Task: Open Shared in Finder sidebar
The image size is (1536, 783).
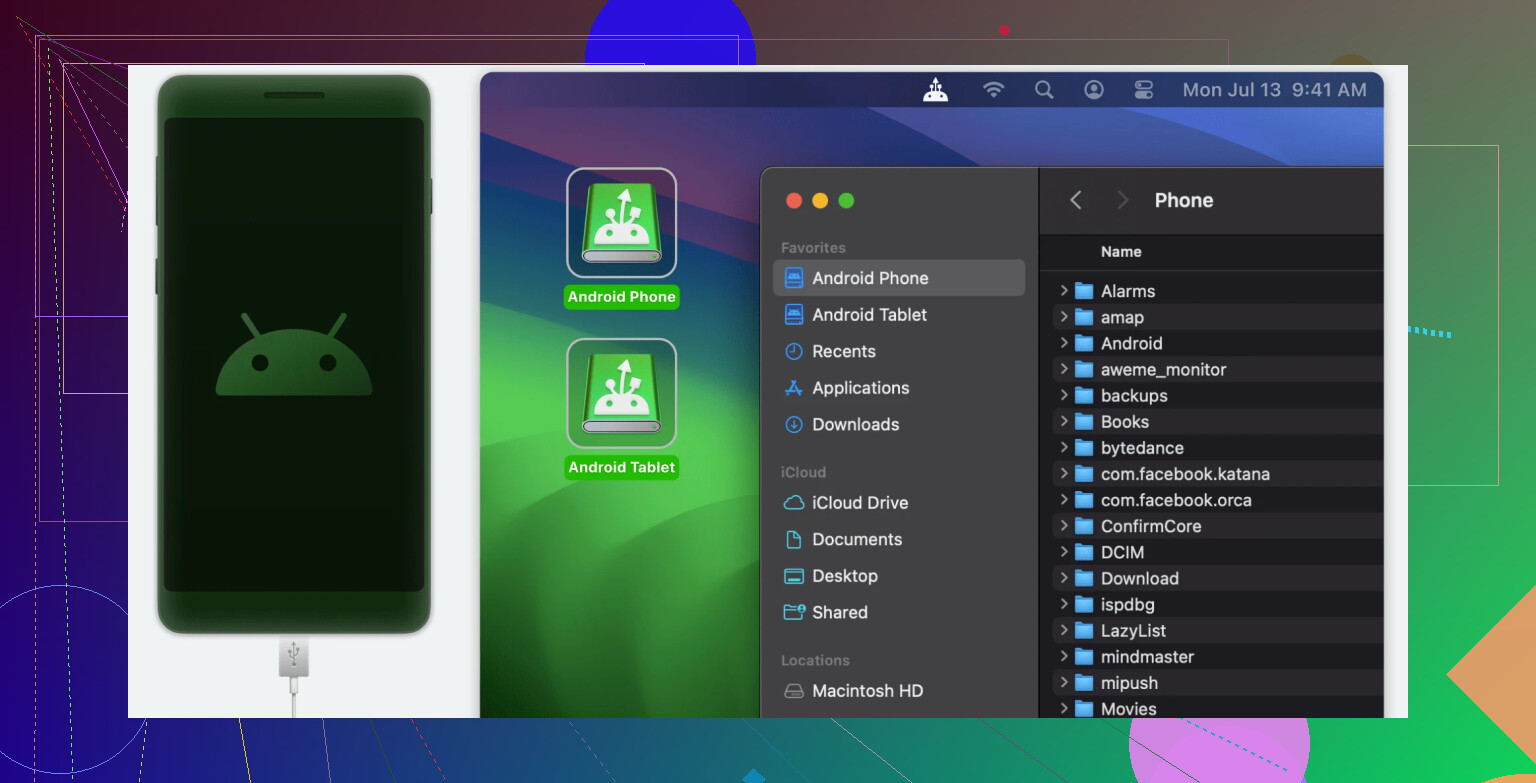Action: click(899, 612)
